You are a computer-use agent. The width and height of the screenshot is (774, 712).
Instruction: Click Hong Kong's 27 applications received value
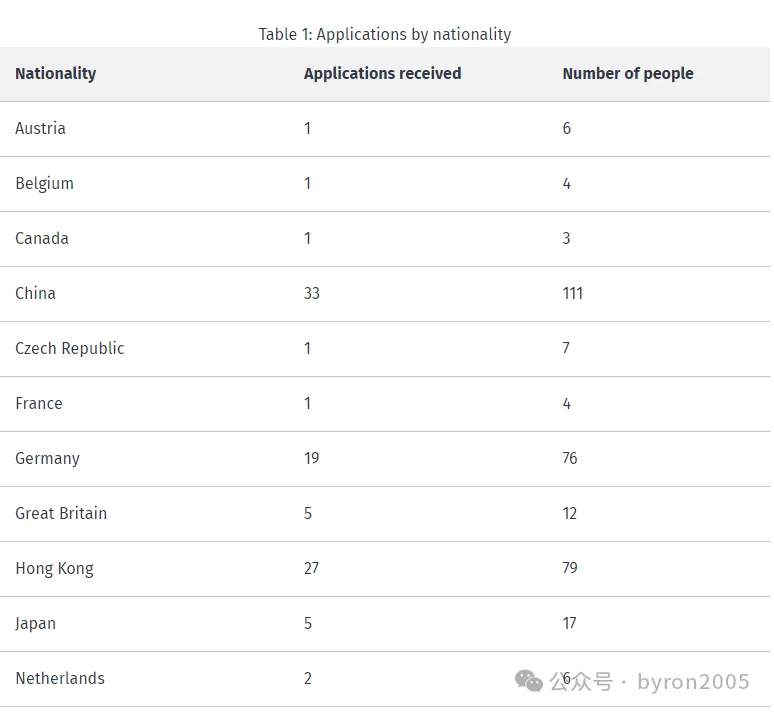pos(312,568)
